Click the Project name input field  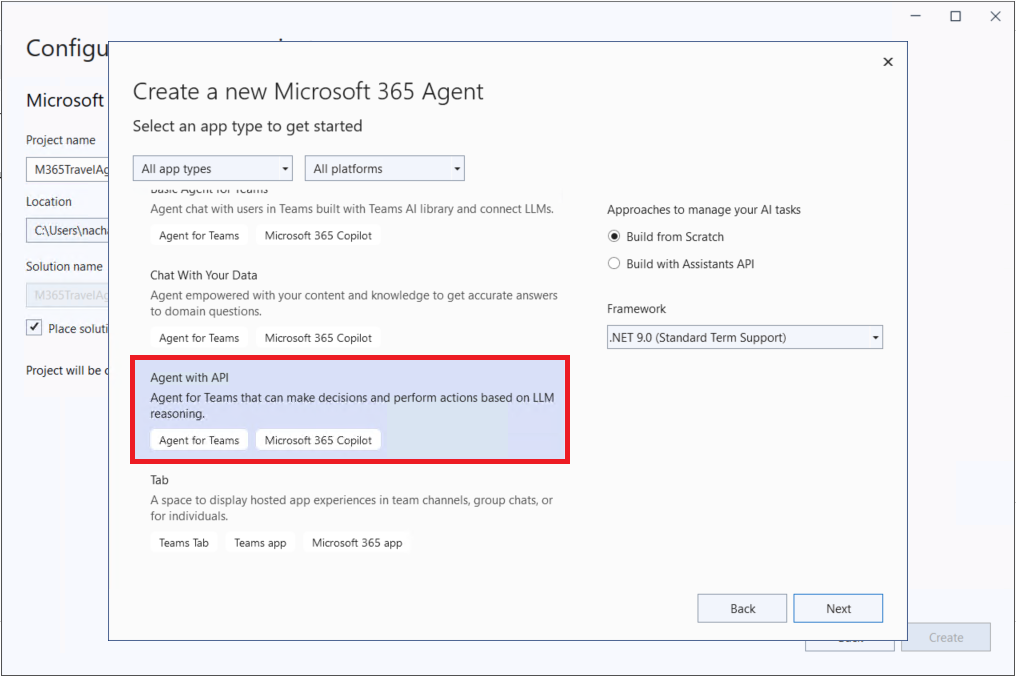click(x=67, y=170)
